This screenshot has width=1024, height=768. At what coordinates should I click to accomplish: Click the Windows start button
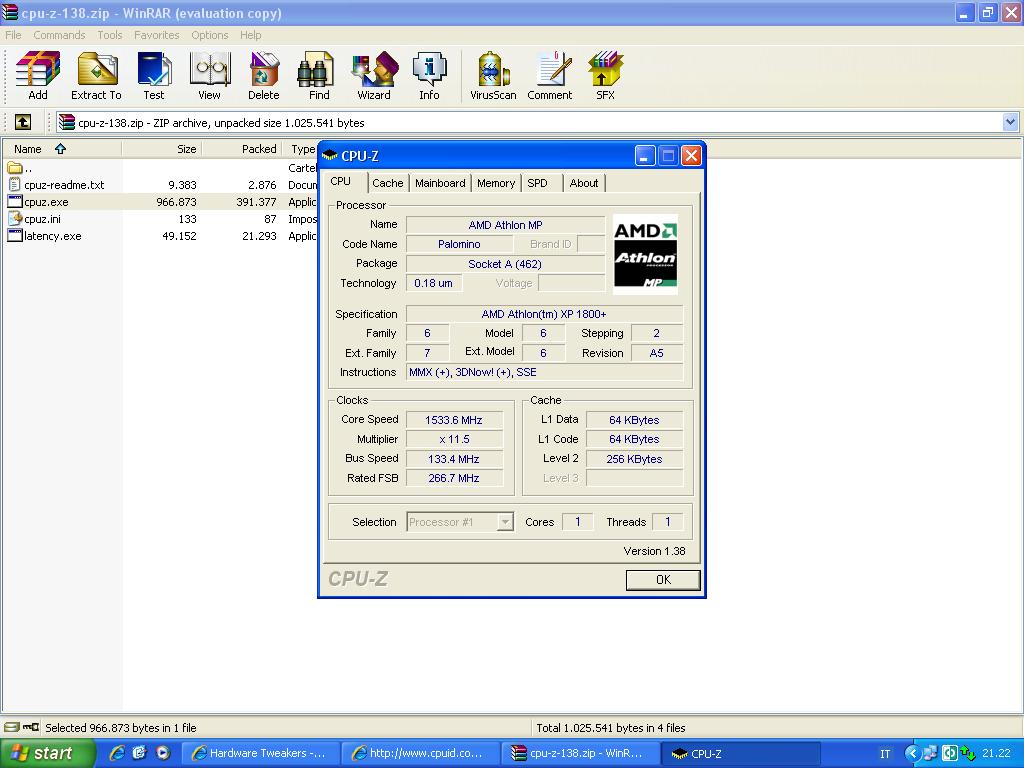47,753
